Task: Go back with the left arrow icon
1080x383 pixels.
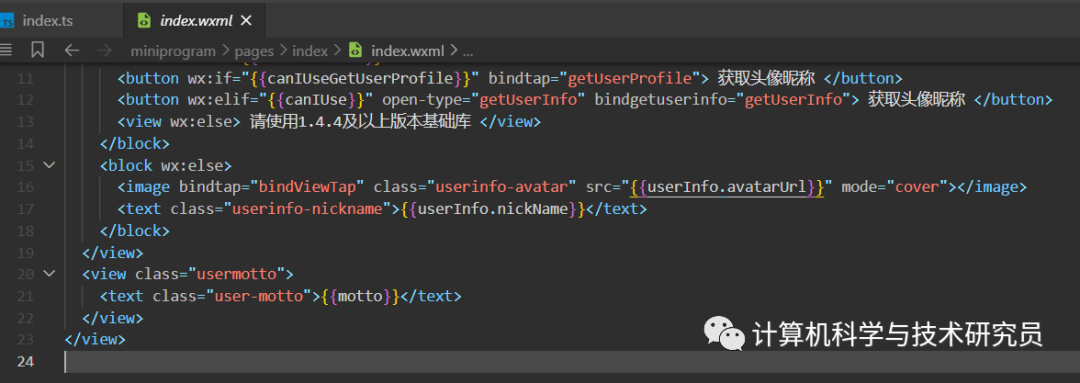Action: tap(72, 50)
